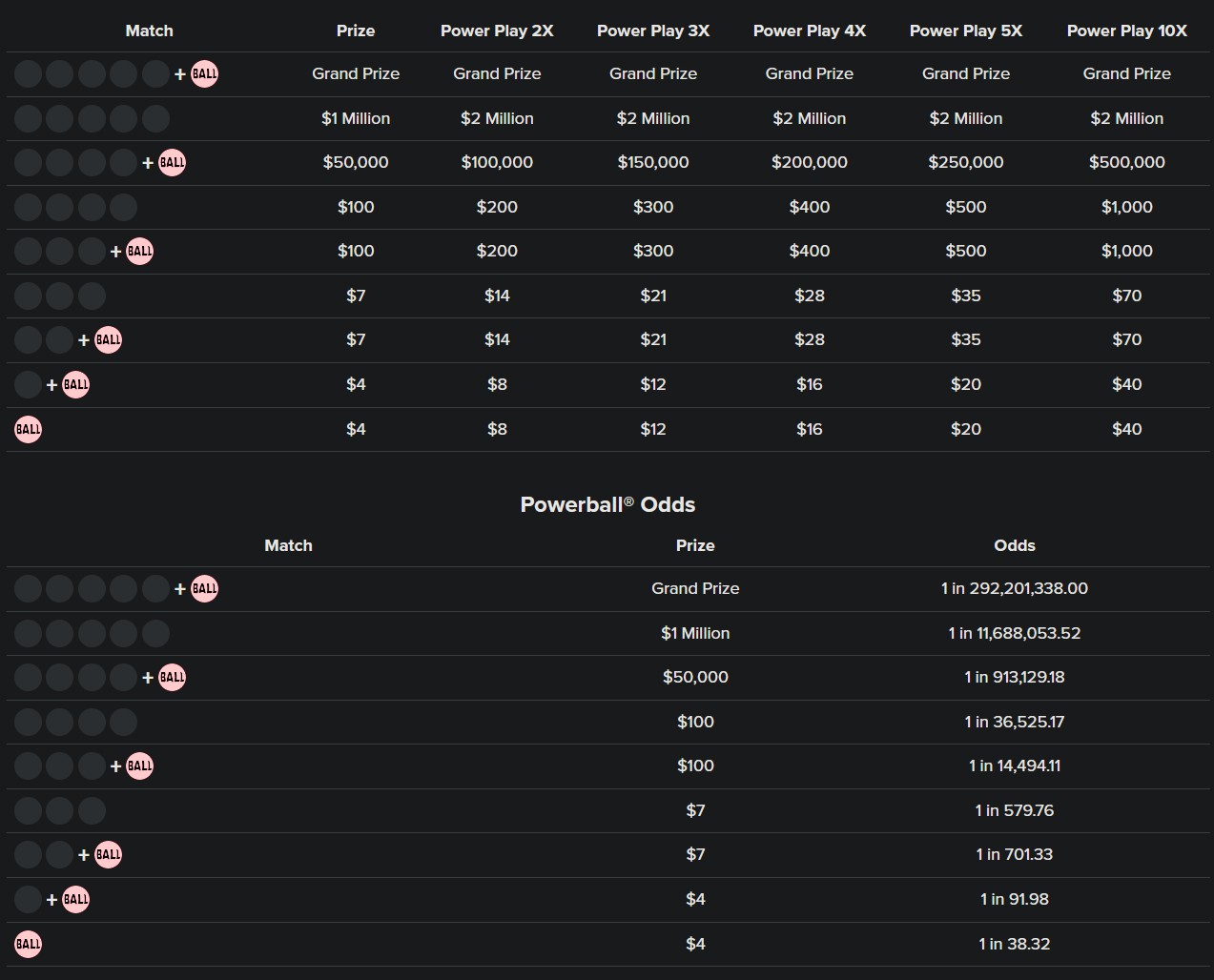Screen dimensions: 1214x980
Task: Click the $50,000 cell in the top table
Action: (356, 162)
